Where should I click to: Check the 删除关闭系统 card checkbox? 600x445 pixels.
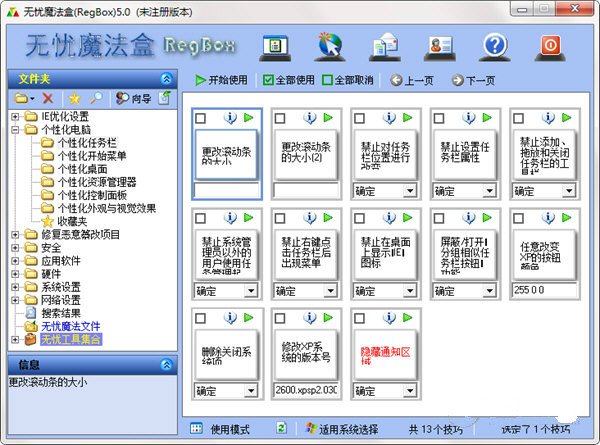pos(201,318)
